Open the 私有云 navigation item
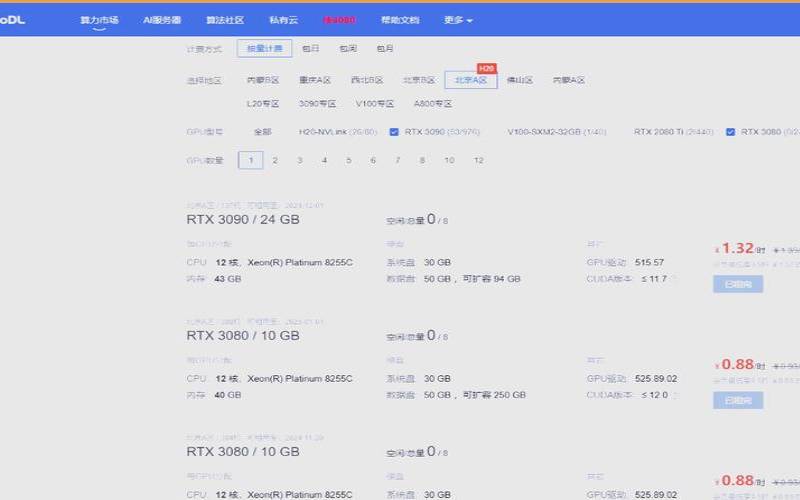The height and width of the screenshot is (500, 800). click(283, 19)
